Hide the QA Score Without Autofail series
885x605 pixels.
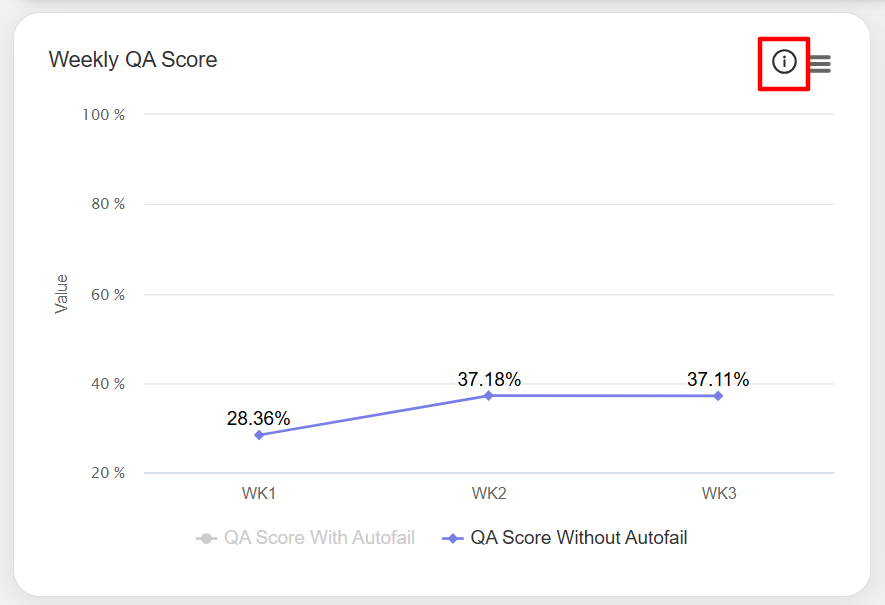coord(578,538)
